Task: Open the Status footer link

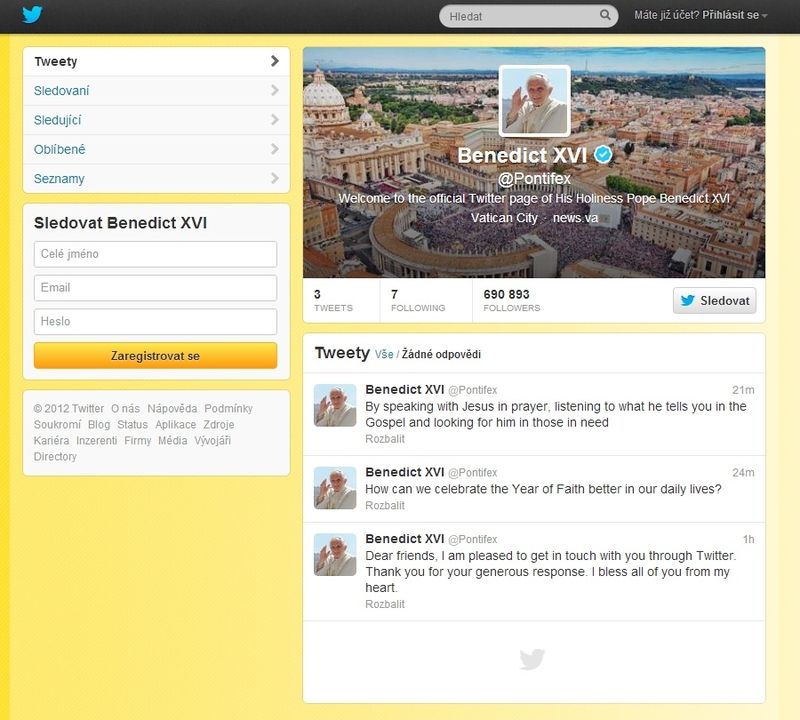Action: [x=132, y=425]
